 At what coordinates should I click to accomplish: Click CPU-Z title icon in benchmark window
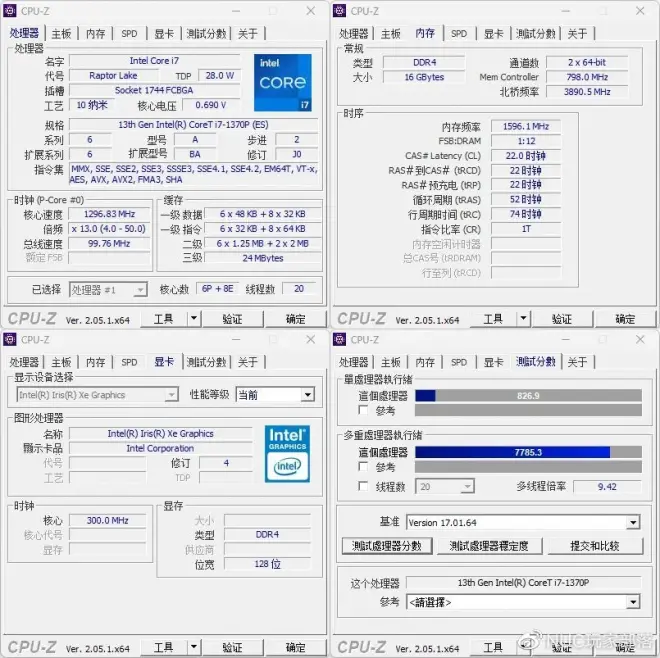coord(340,339)
